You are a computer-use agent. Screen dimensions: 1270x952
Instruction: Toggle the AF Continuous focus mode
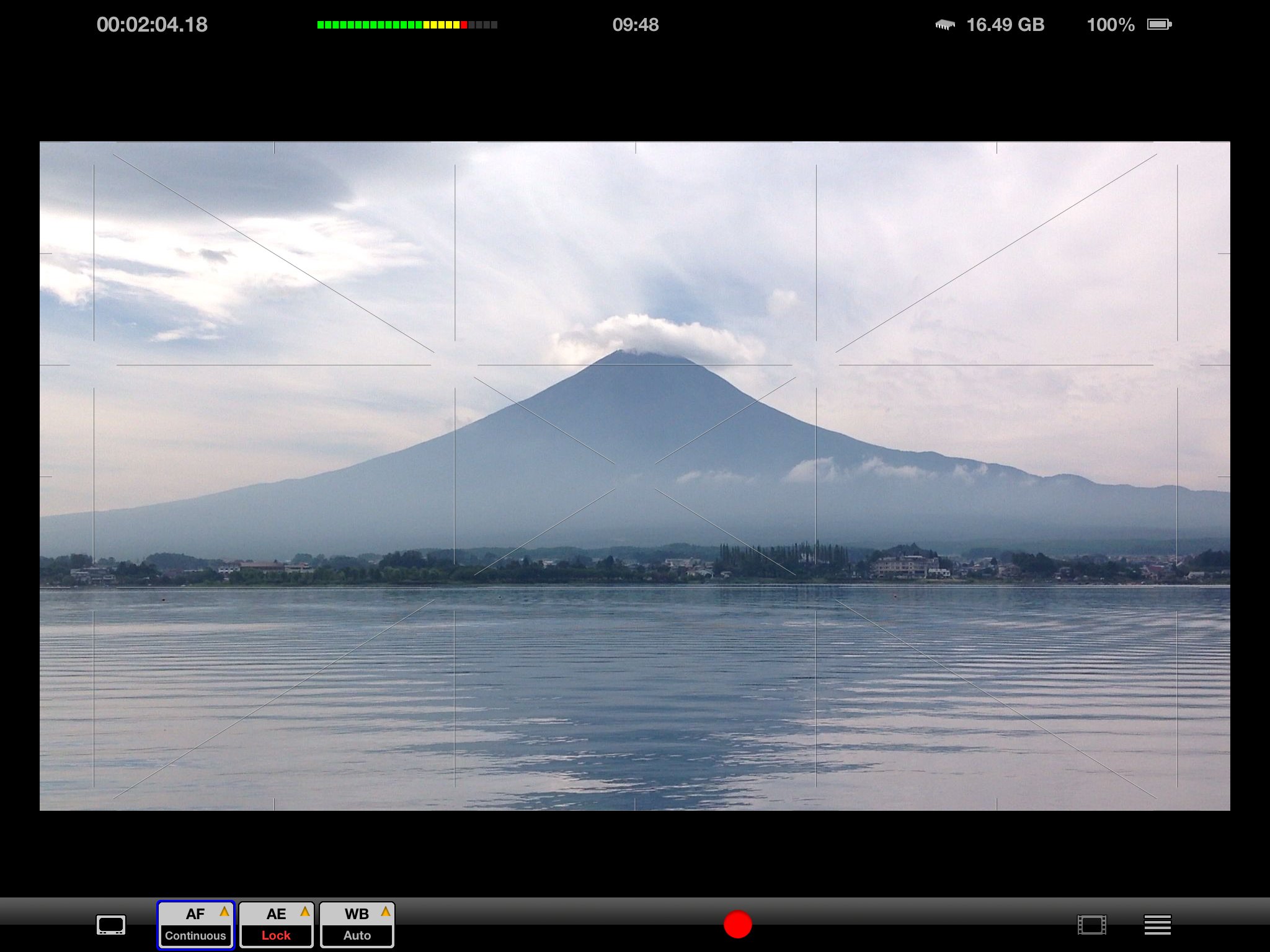pos(195,925)
